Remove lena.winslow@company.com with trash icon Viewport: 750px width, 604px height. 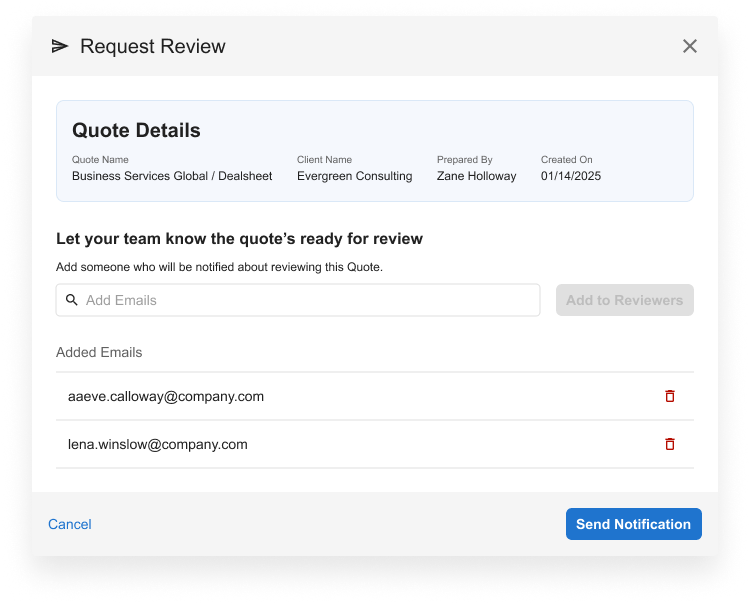(x=670, y=444)
